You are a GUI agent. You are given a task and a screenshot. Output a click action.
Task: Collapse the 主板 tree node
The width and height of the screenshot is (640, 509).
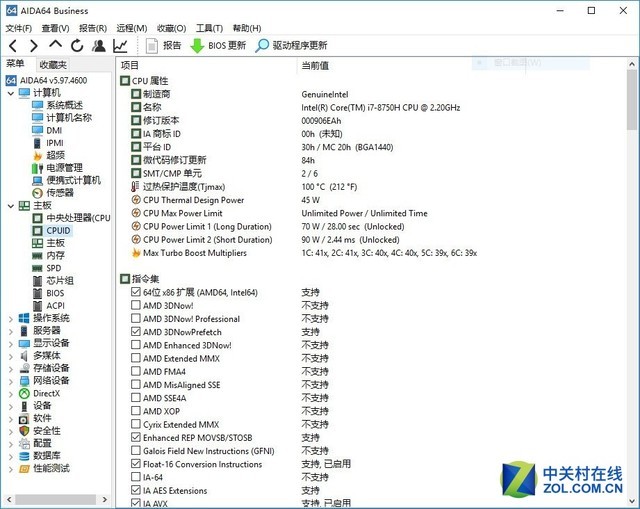point(11,206)
